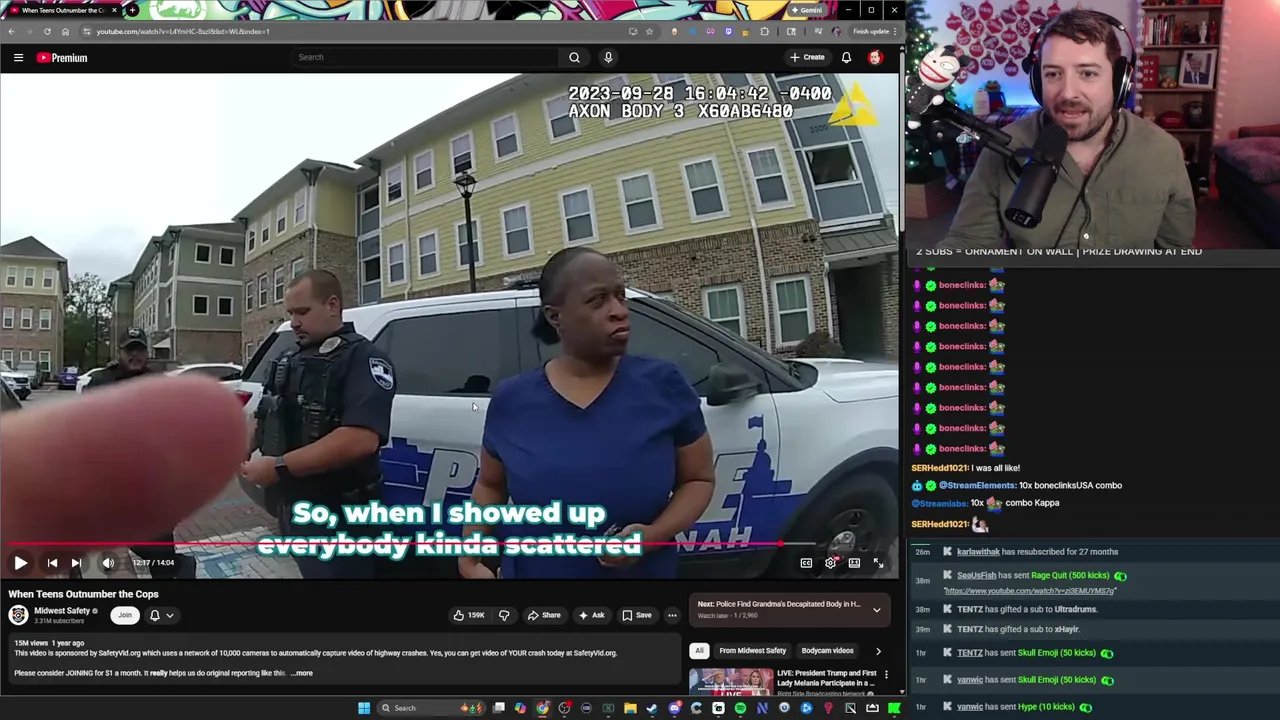Open the Gemini button in title bar

click(807, 10)
